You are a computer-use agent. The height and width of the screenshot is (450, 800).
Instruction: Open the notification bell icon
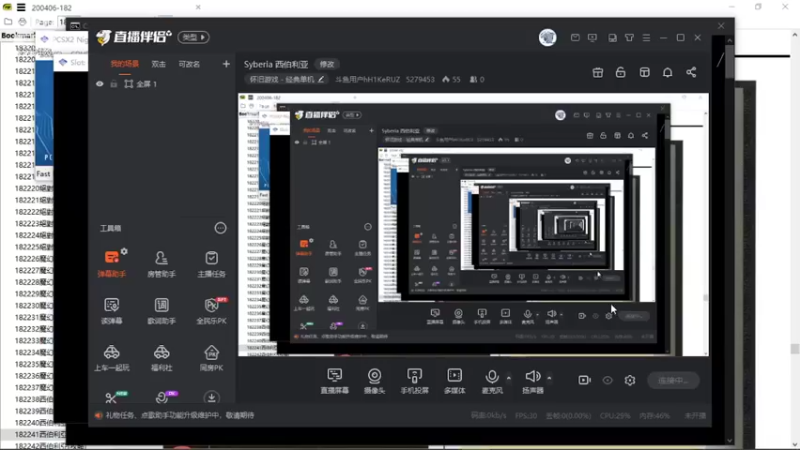click(x=667, y=72)
